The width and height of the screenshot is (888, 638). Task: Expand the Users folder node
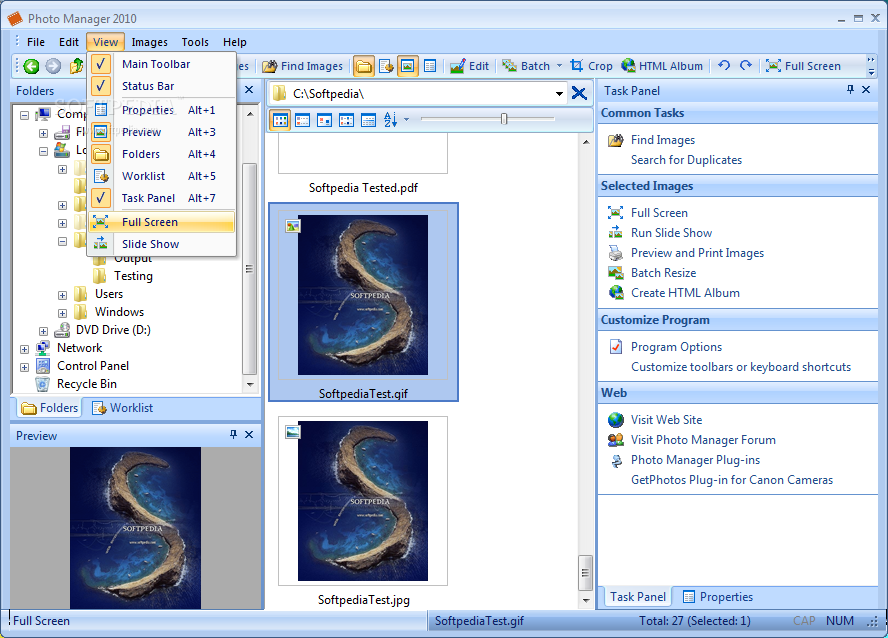pyautogui.click(x=62, y=295)
